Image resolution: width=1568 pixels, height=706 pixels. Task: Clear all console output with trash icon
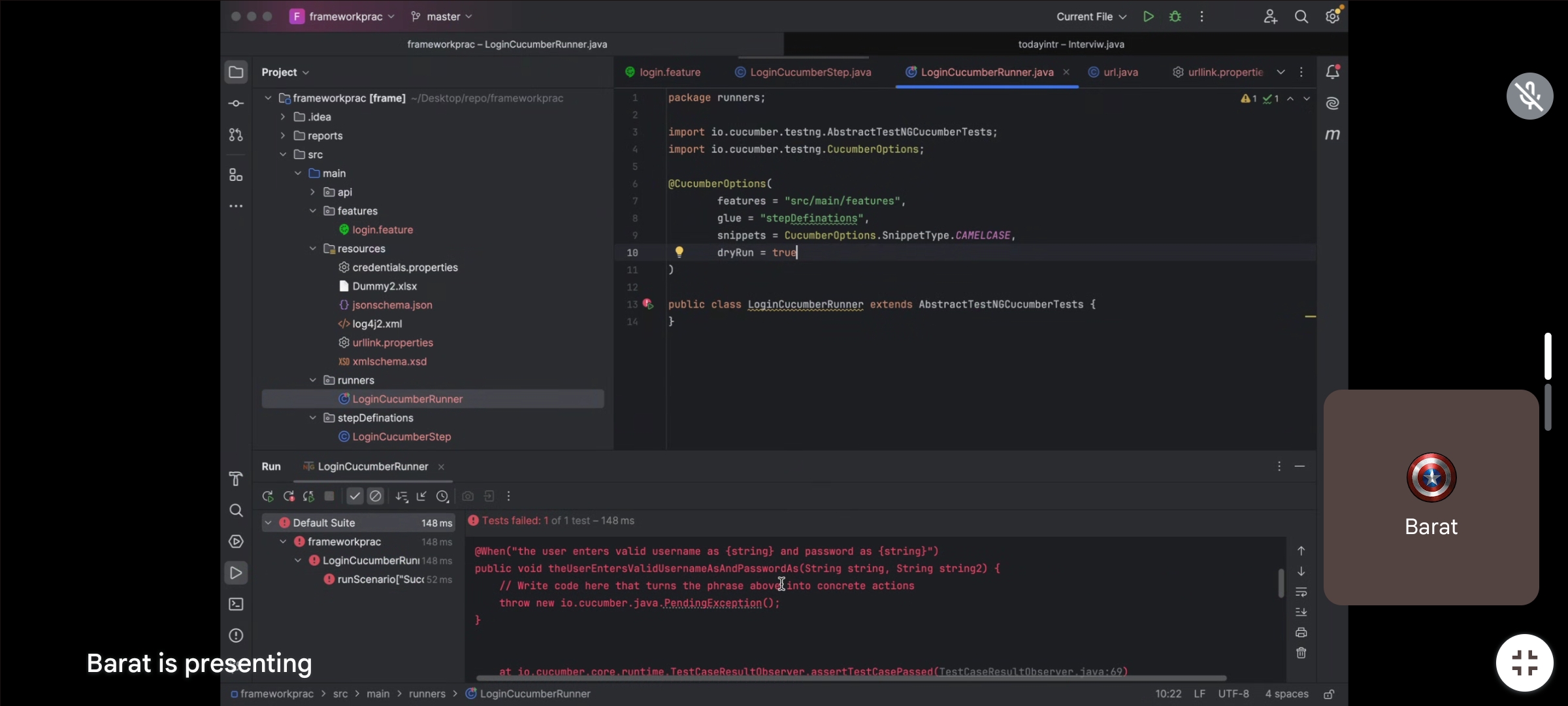pyautogui.click(x=1301, y=652)
